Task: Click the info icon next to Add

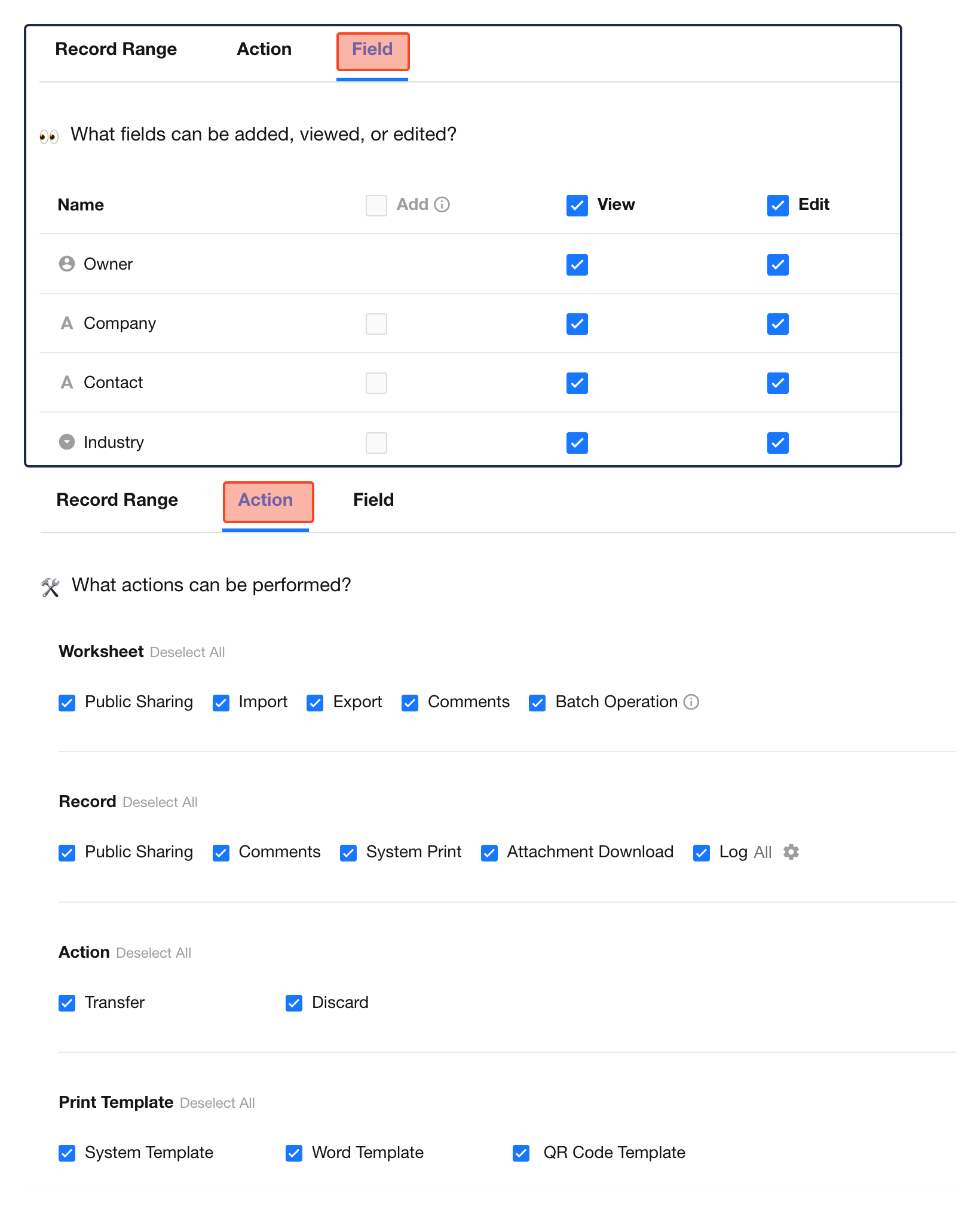Action: 442,204
